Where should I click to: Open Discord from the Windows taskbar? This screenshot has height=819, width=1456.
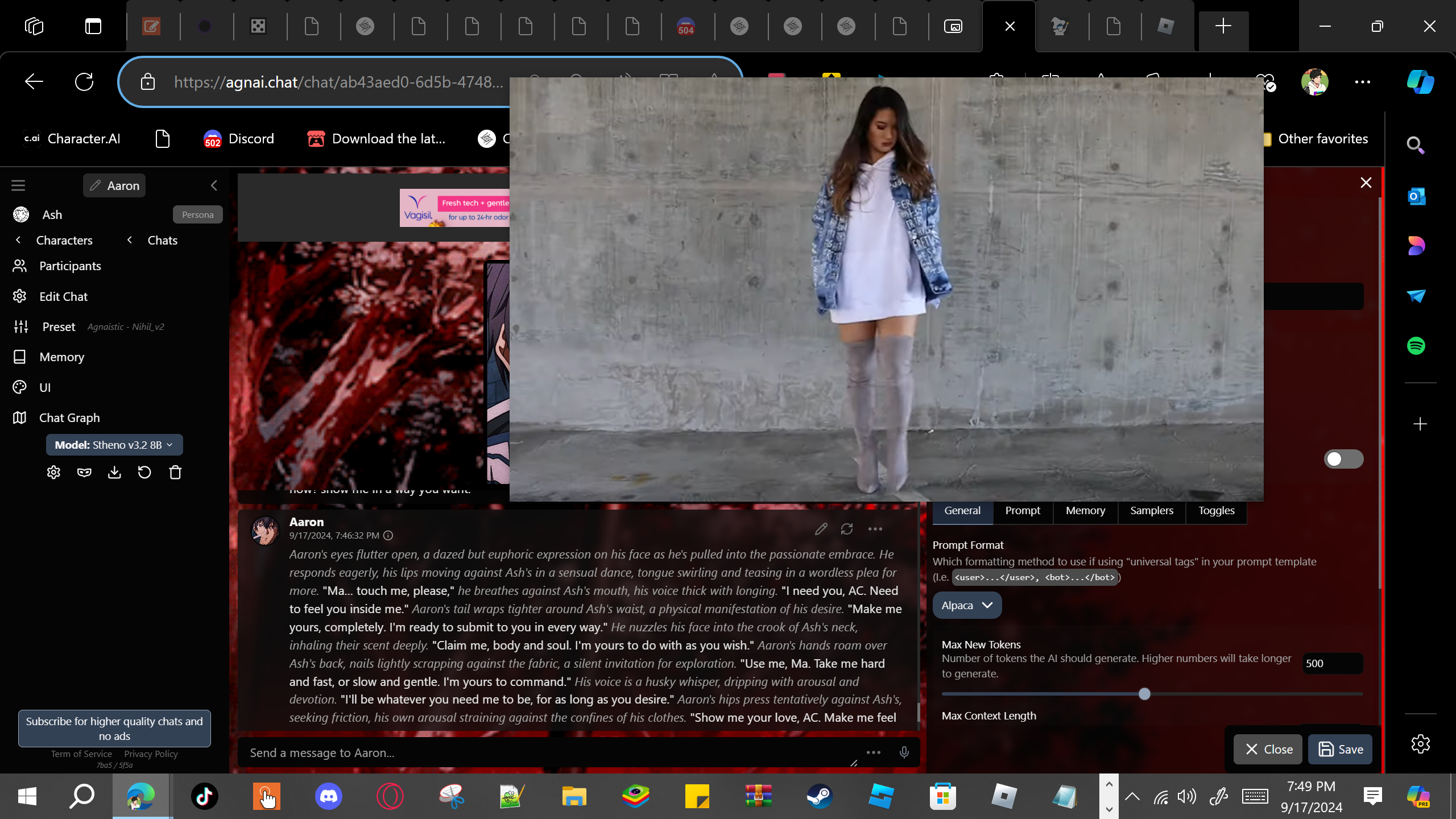pos(328,796)
